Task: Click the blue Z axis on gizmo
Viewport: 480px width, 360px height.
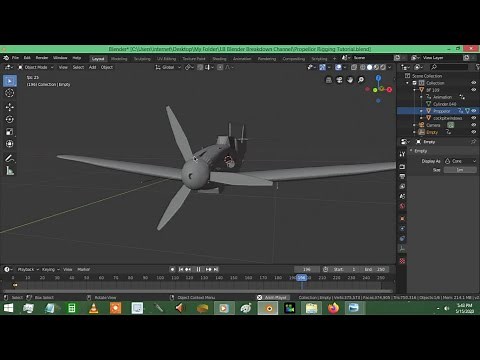Action: coord(378,78)
